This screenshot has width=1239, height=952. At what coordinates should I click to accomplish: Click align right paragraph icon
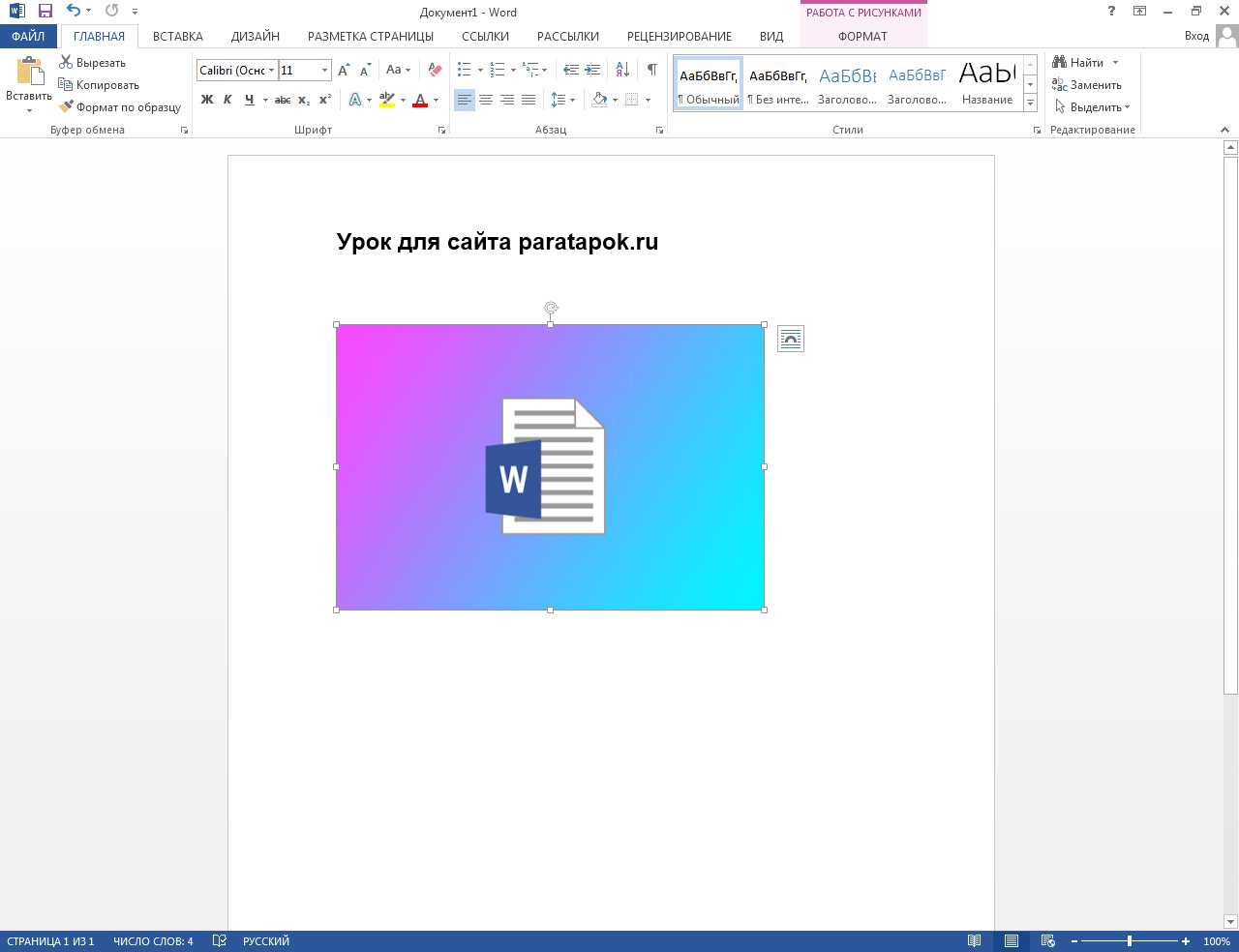click(x=507, y=100)
